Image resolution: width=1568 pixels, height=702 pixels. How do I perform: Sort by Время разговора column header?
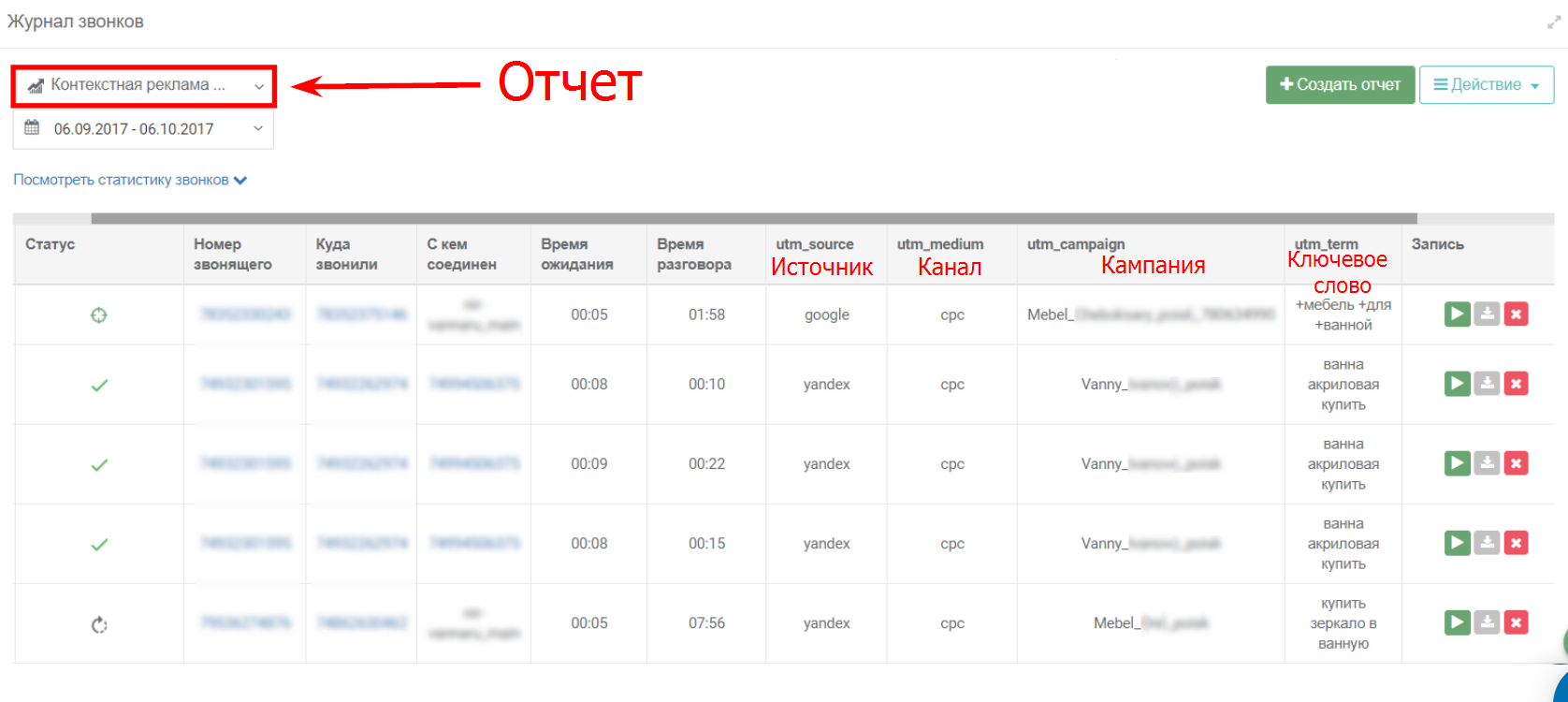click(693, 254)
